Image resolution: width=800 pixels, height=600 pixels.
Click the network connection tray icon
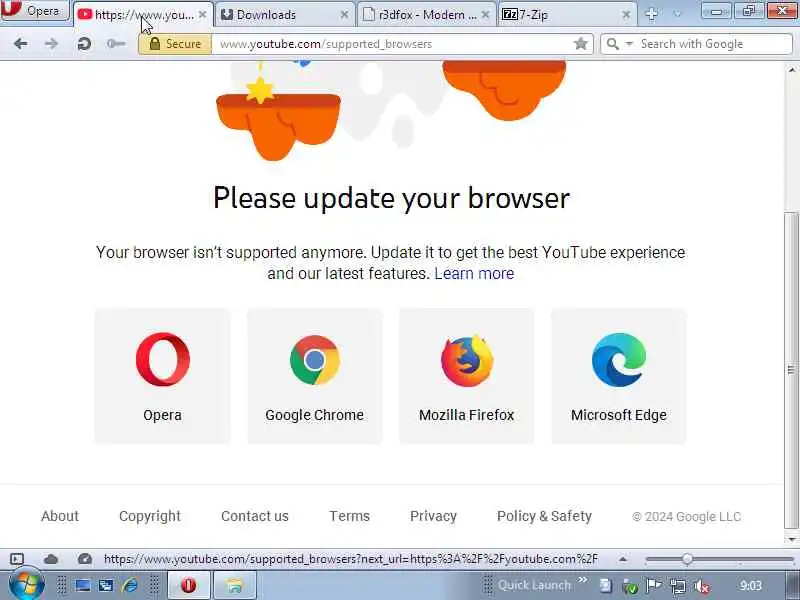pos(678,586)
